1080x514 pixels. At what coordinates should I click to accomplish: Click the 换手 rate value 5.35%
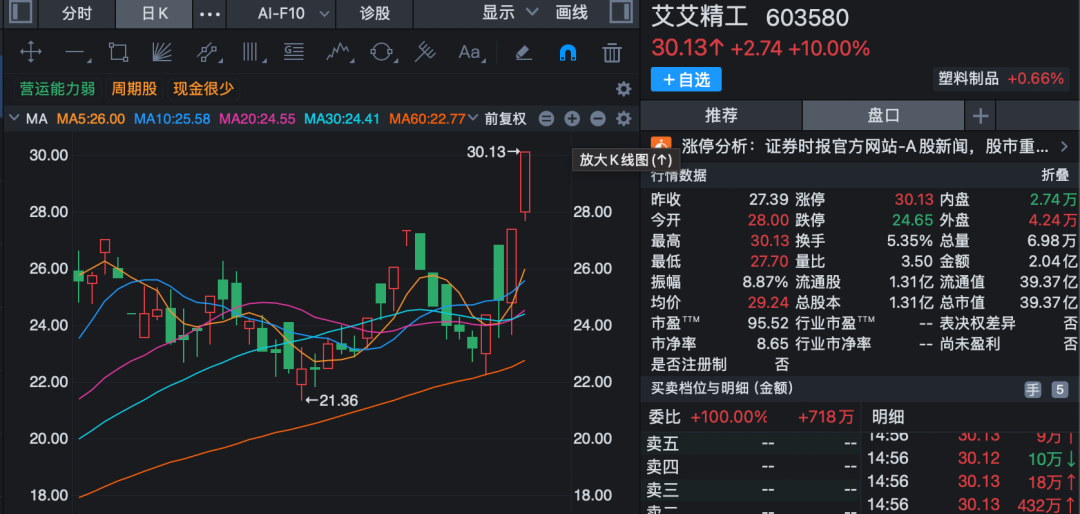point(909,241)
